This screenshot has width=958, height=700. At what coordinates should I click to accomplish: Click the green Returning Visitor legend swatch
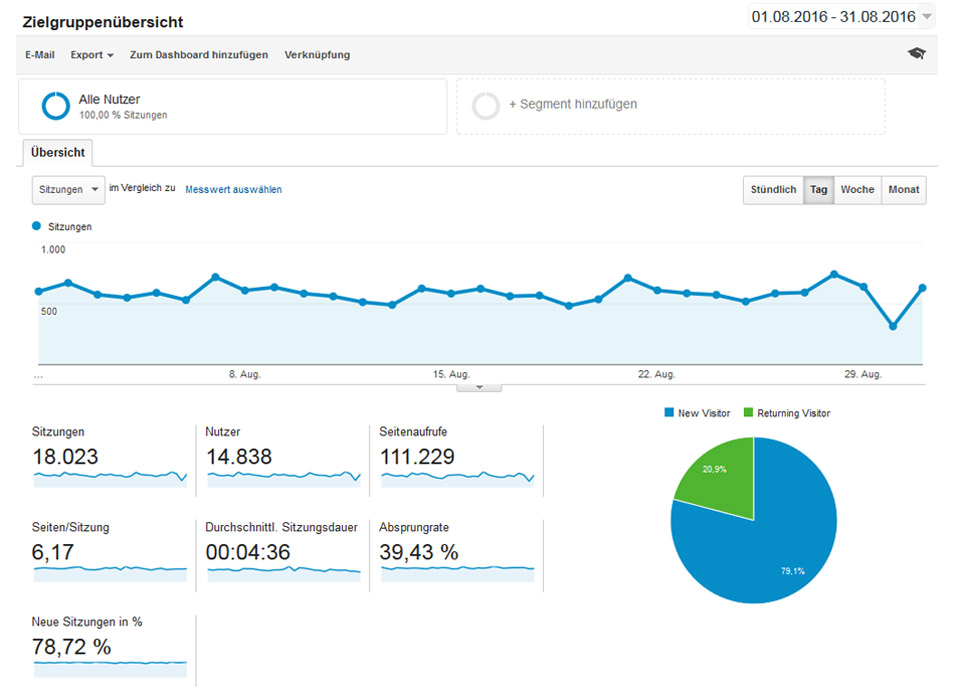coord(748,413)
